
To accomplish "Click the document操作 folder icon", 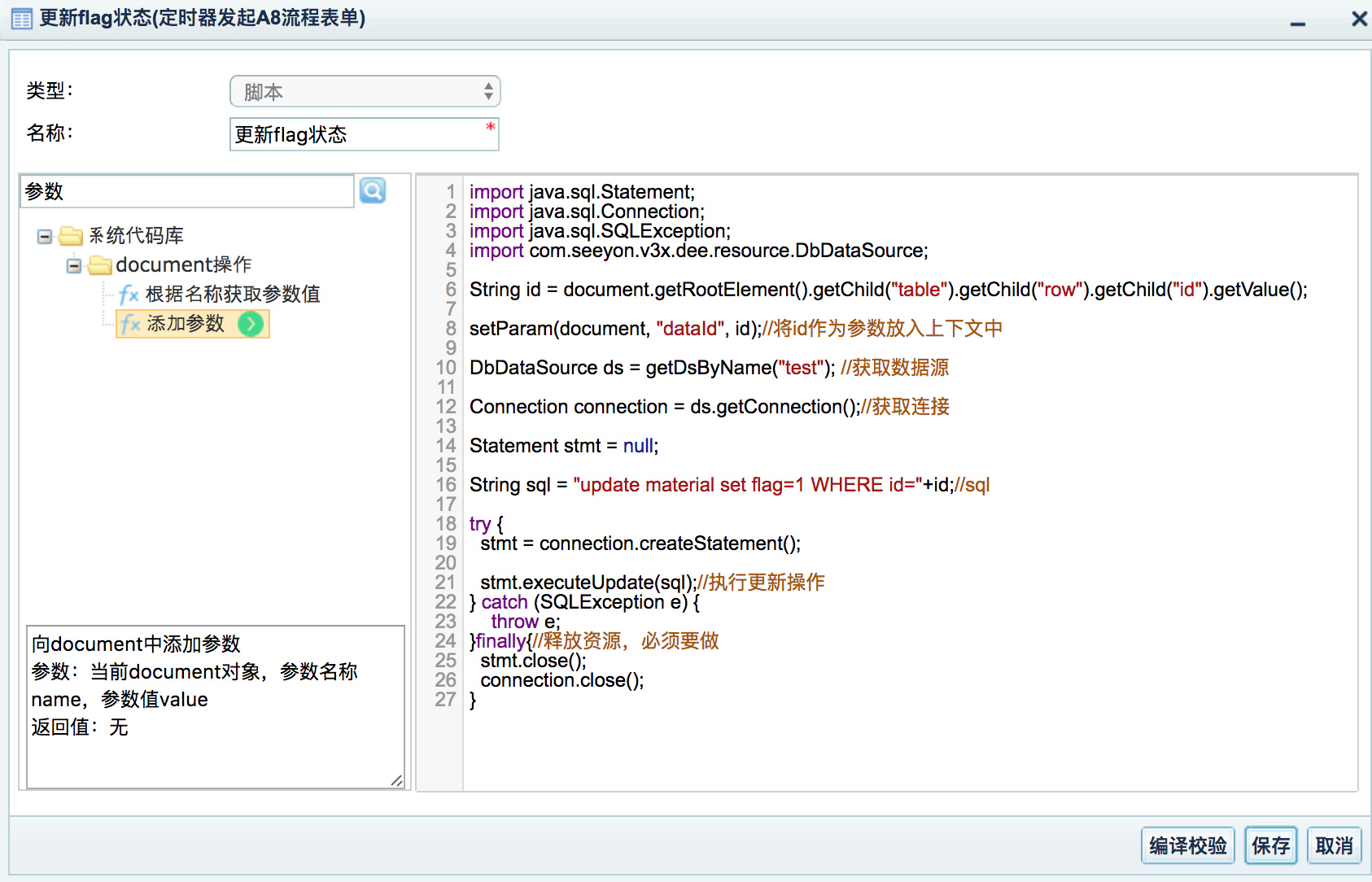I will coord(100,265).
